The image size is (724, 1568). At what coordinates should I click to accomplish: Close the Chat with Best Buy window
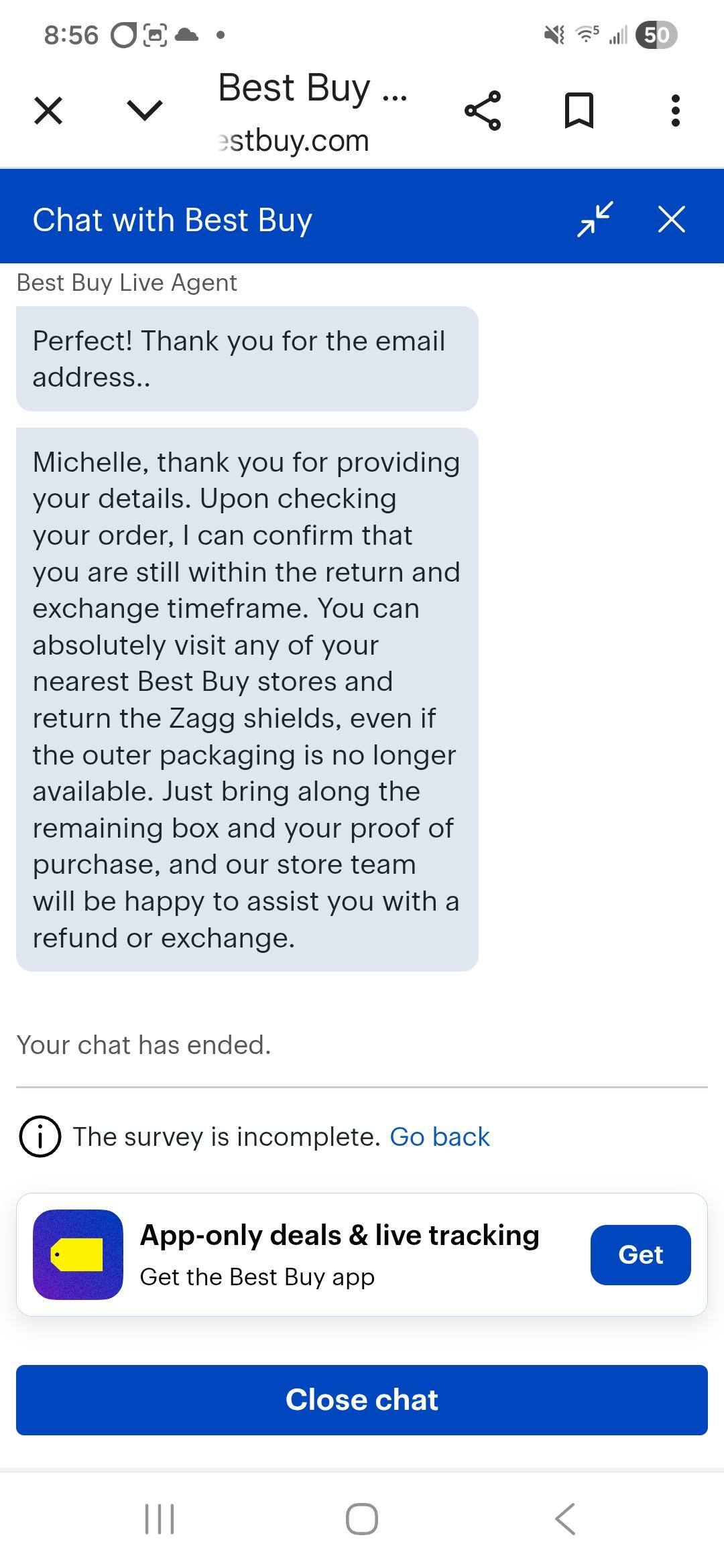pos(671,219)
